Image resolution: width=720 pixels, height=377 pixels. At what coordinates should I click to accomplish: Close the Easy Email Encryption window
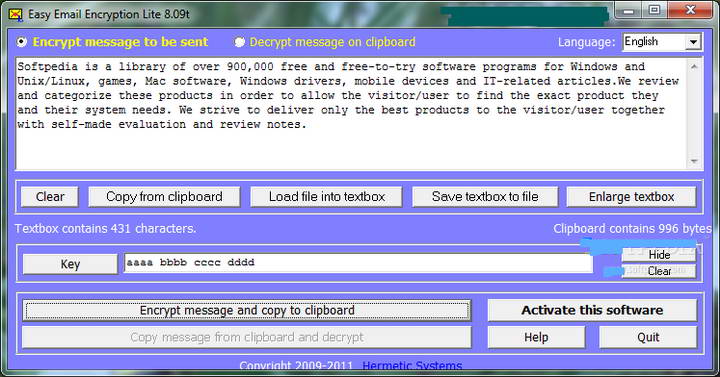click(x=690, y=10)
